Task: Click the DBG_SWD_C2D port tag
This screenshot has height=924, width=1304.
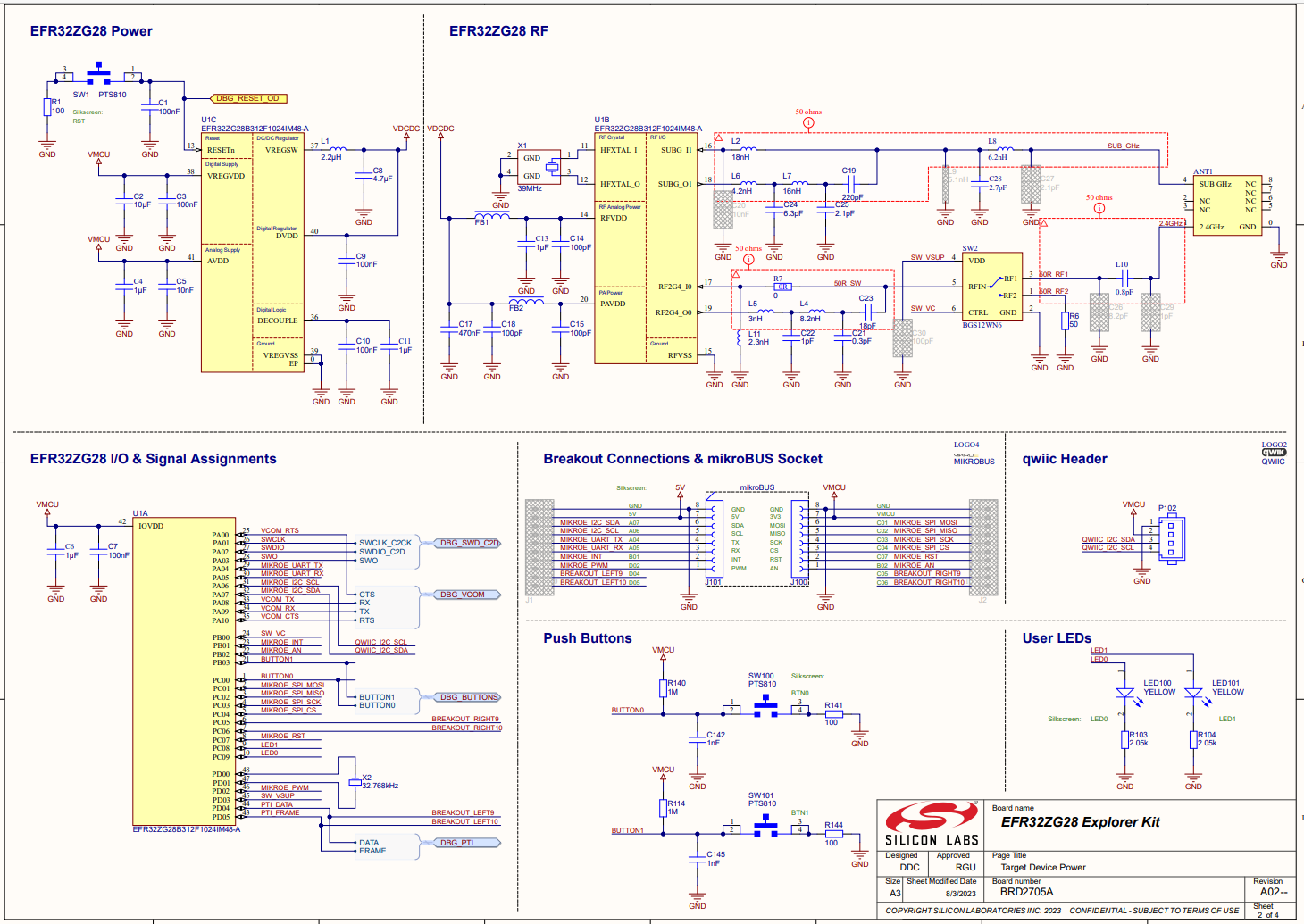Action: [468, 543]
